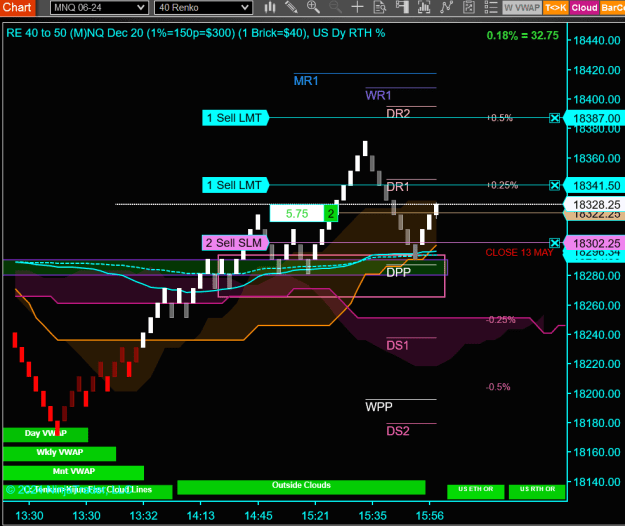Click the 18341.50 order price tag
625x526 pixels.
pos(596,186)
